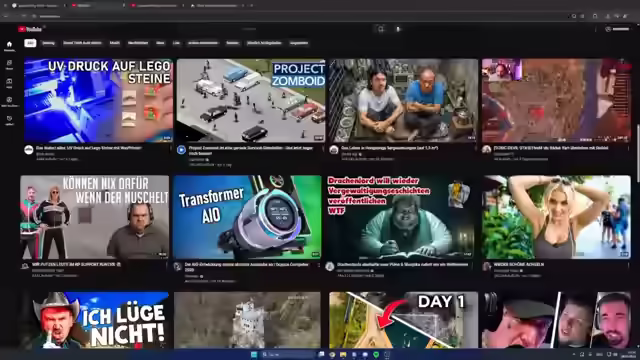
Task: Open File Explorer from the taskbar
Action: point(343,354)
